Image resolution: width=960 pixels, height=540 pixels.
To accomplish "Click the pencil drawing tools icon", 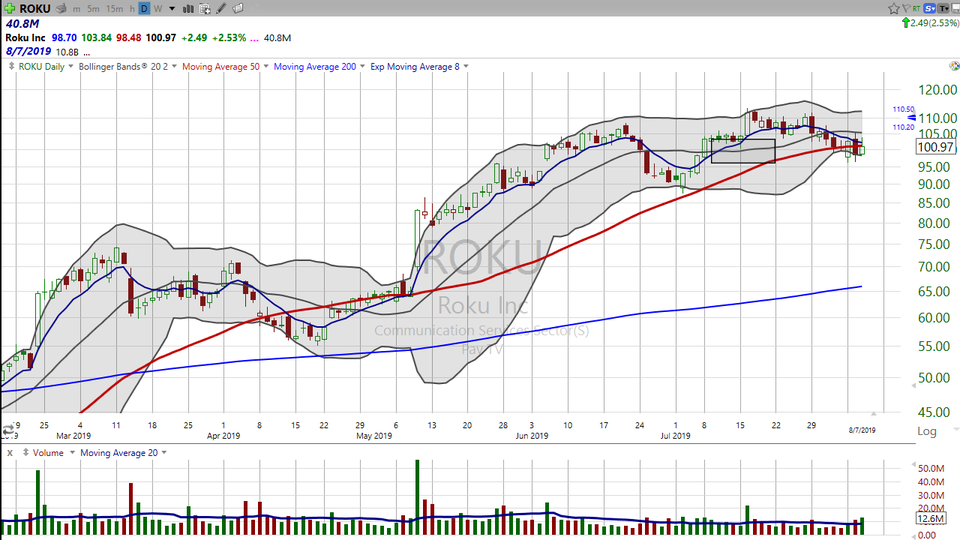I will click(x=219, y=8).
